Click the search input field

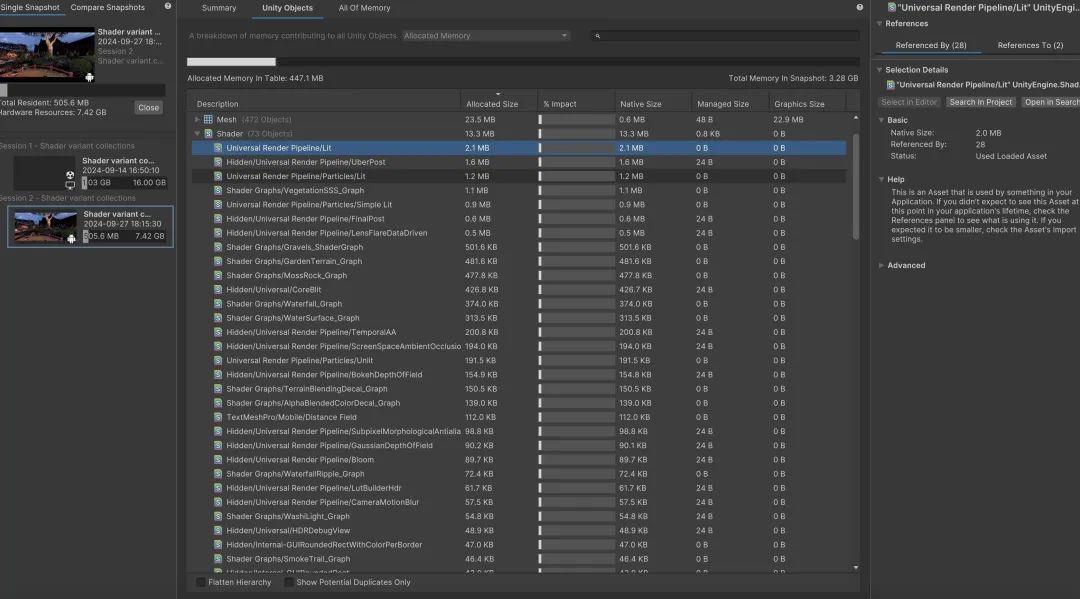725,36
